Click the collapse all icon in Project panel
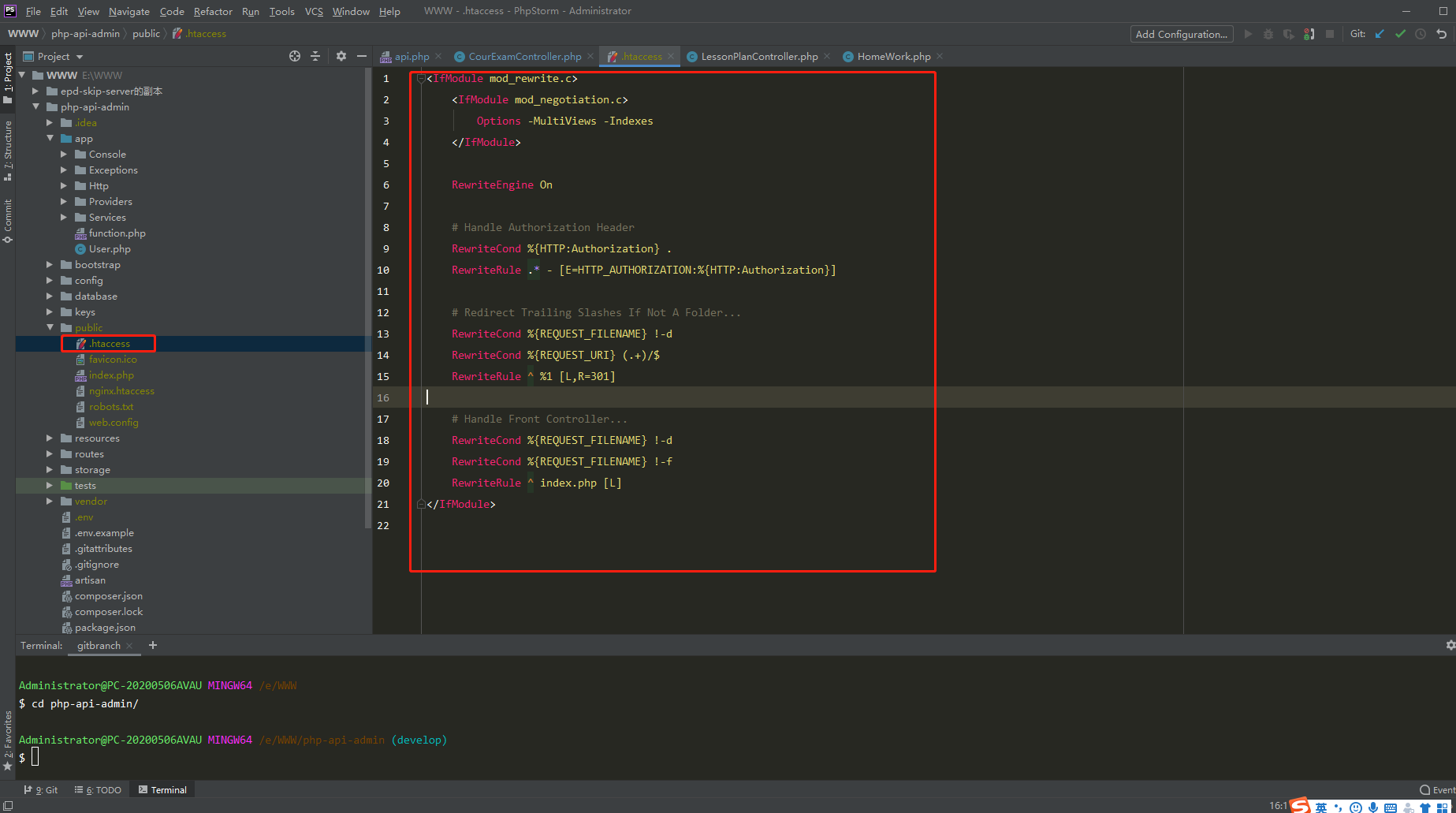This screenshot has height=813, width=1456. click(x=315, y=56)
